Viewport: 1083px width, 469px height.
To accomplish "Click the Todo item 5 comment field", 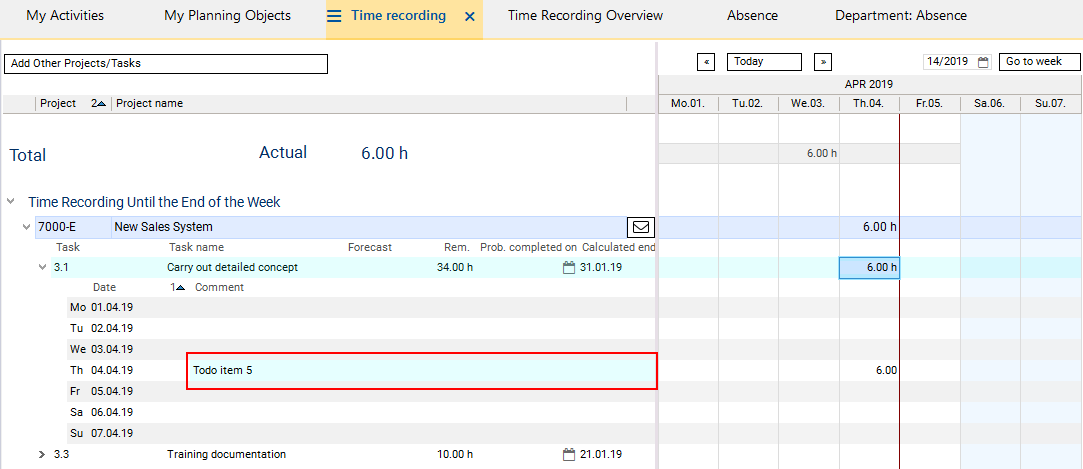I will pos(421,370).
